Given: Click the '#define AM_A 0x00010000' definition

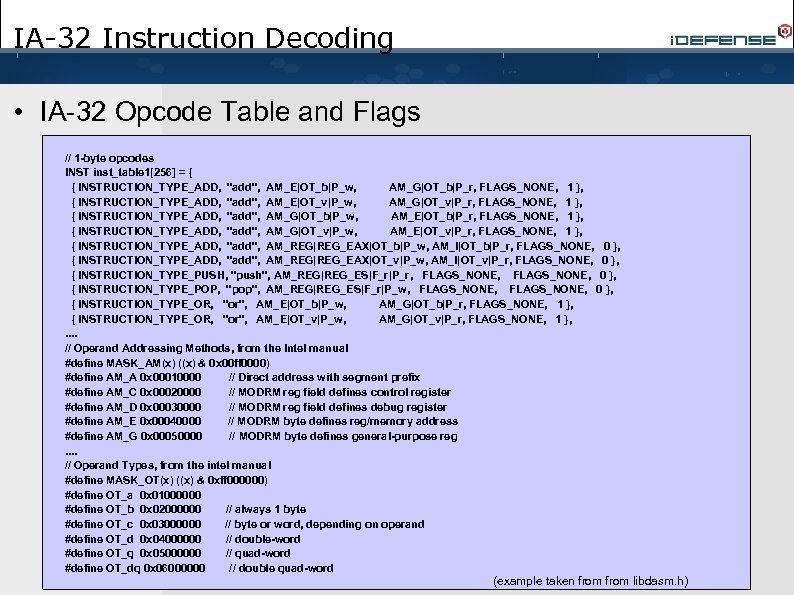Looking at the screenshot, I should tap(133, 377).
